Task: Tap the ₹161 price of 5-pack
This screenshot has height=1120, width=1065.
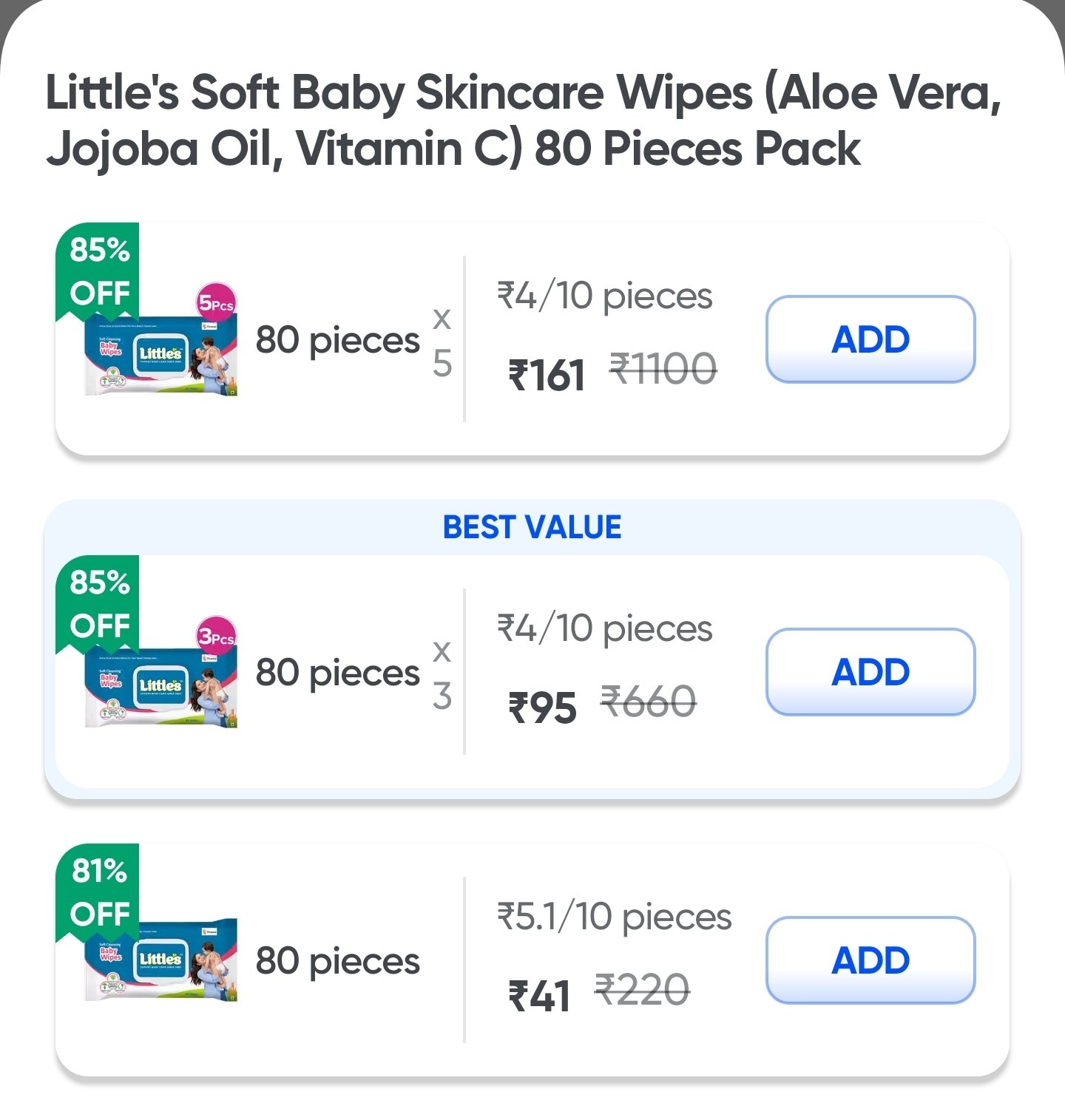Action: 547,374
